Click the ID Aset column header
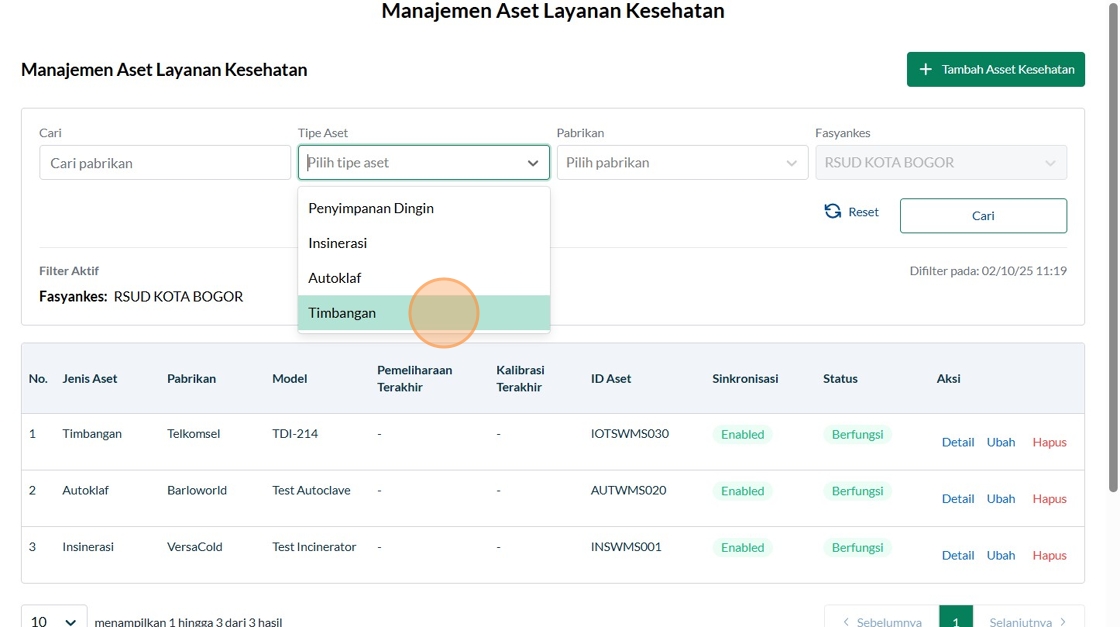Image resolution: width=1120 pixels, height=627 pixels. [x=611, y=378]
